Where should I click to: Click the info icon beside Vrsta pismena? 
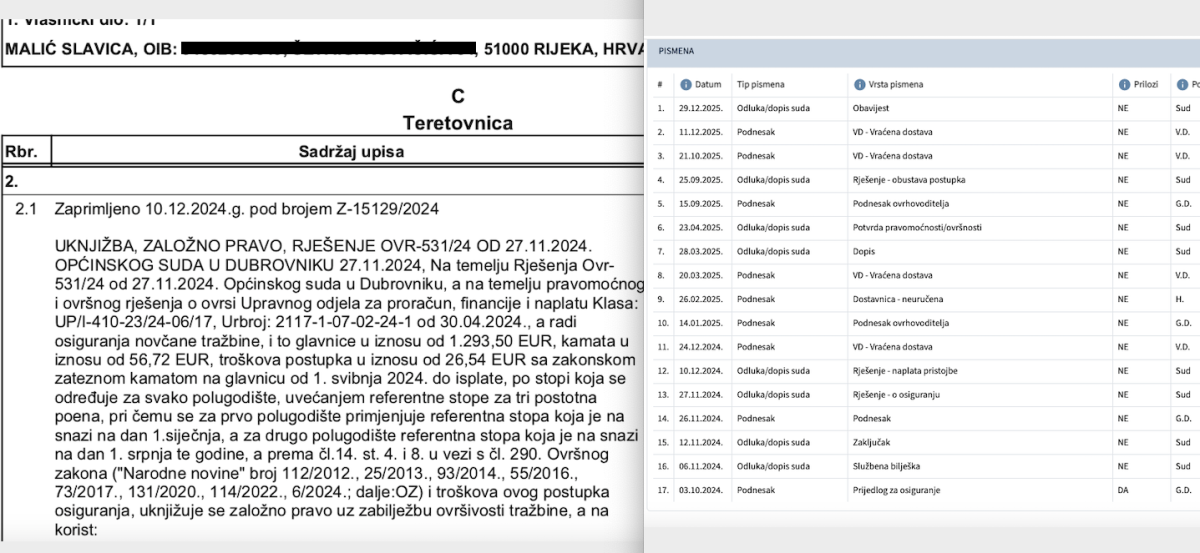point(860,84)
